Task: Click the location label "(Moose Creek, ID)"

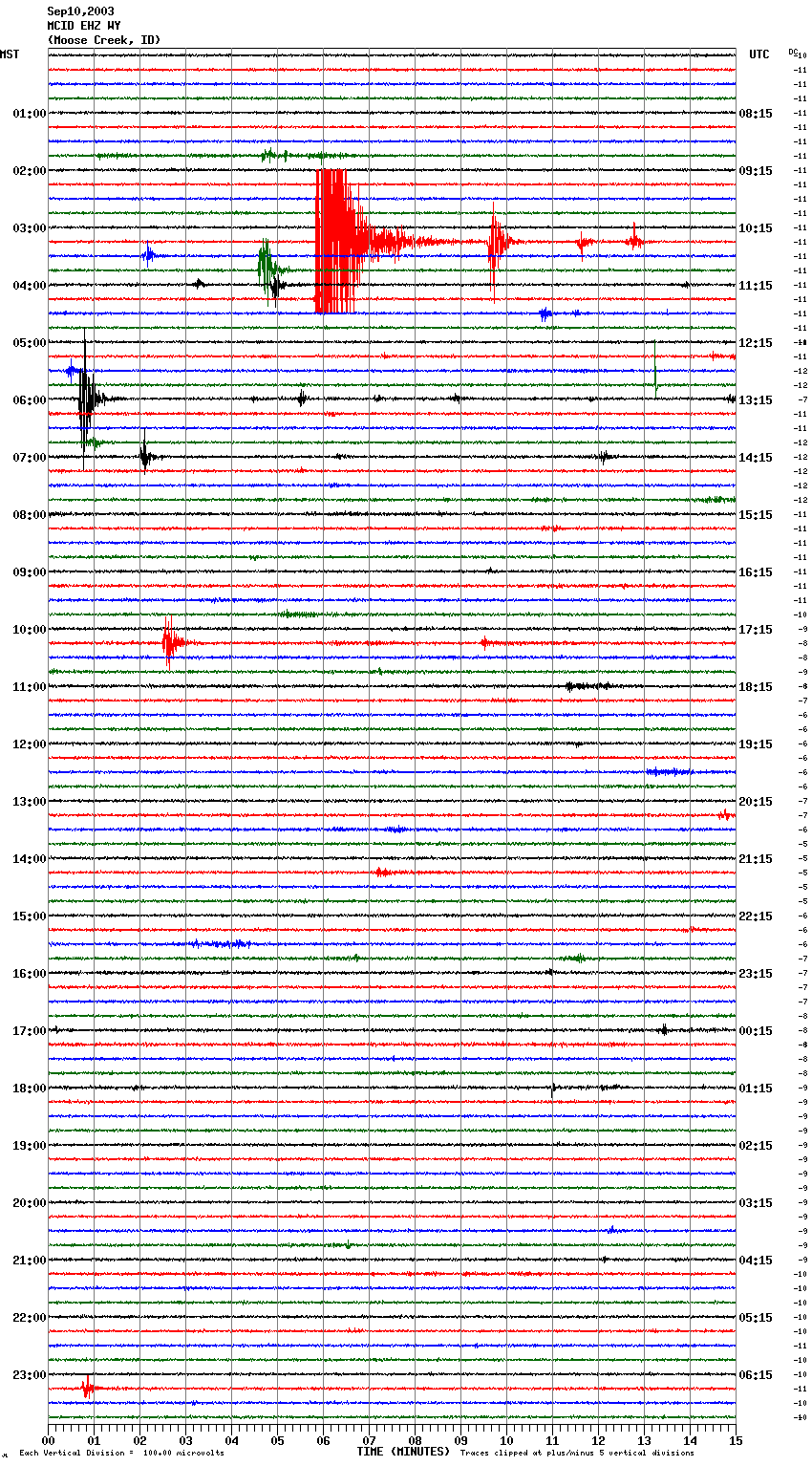Action: point(104,40)
